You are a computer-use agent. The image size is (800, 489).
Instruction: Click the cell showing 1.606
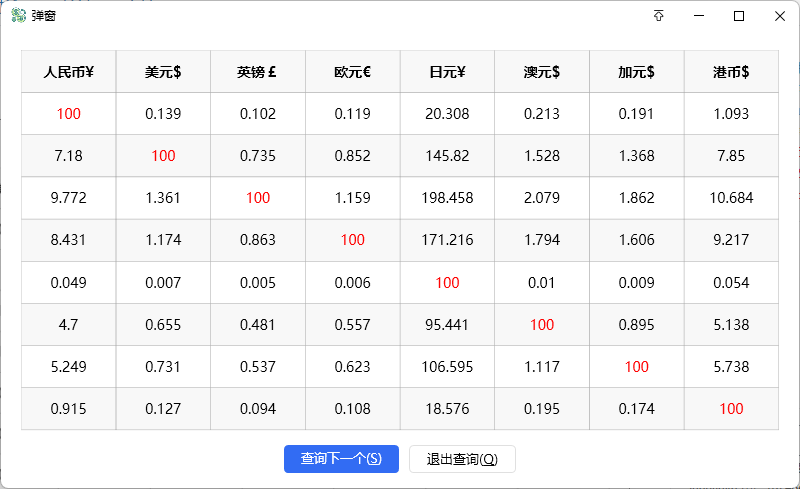(x=637, y=240)
